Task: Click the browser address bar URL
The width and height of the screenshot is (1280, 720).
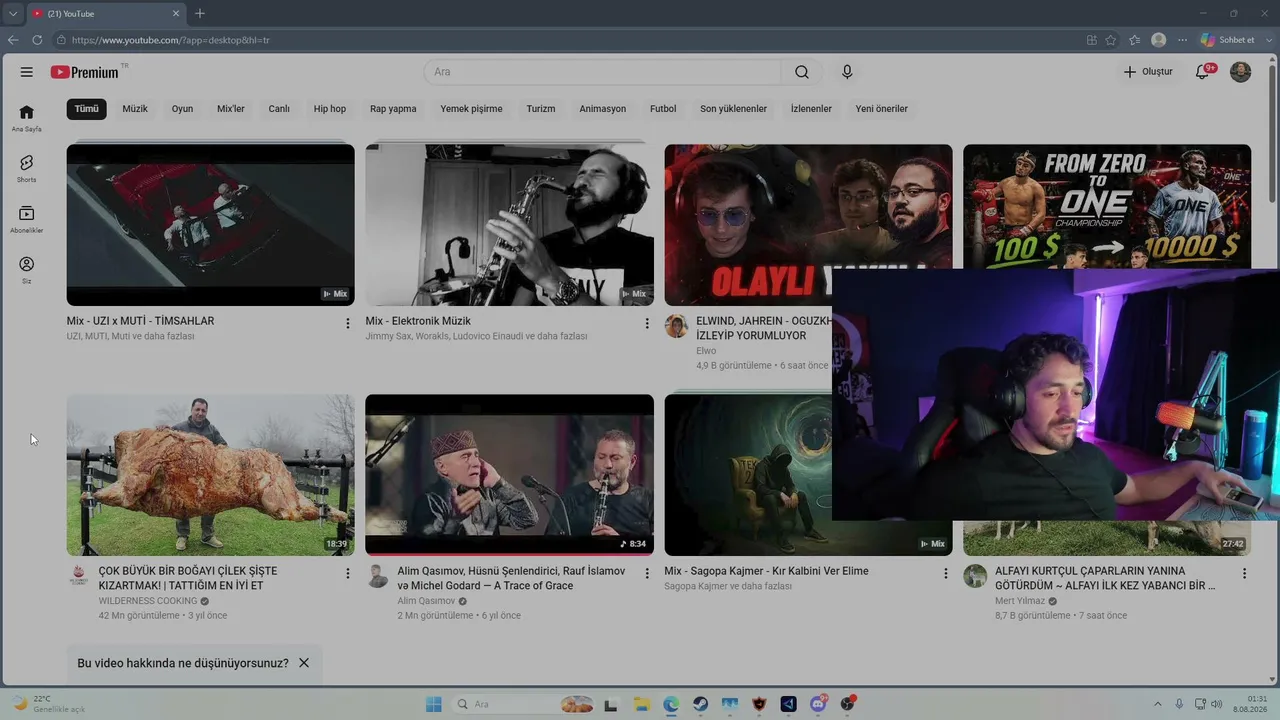Action: point(170,40)
